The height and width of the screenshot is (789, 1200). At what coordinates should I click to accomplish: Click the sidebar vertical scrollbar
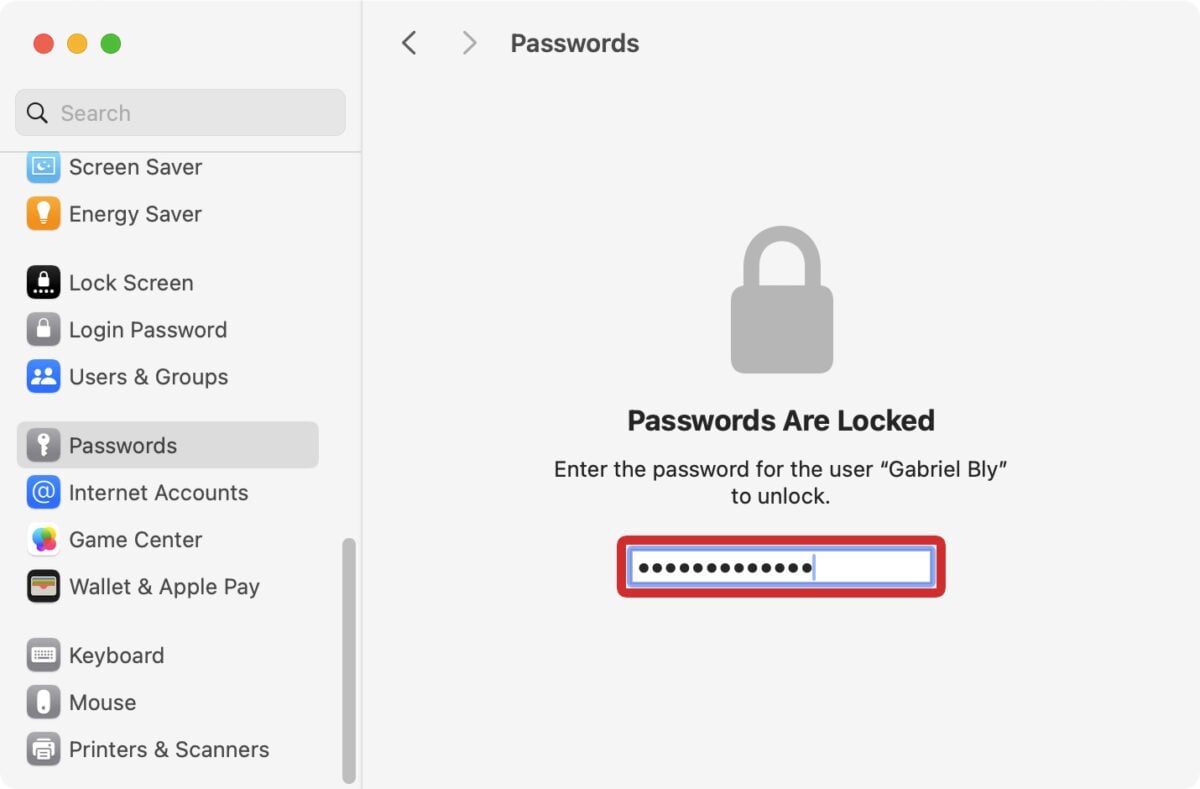pyautogui.click(x=348, y=660)
